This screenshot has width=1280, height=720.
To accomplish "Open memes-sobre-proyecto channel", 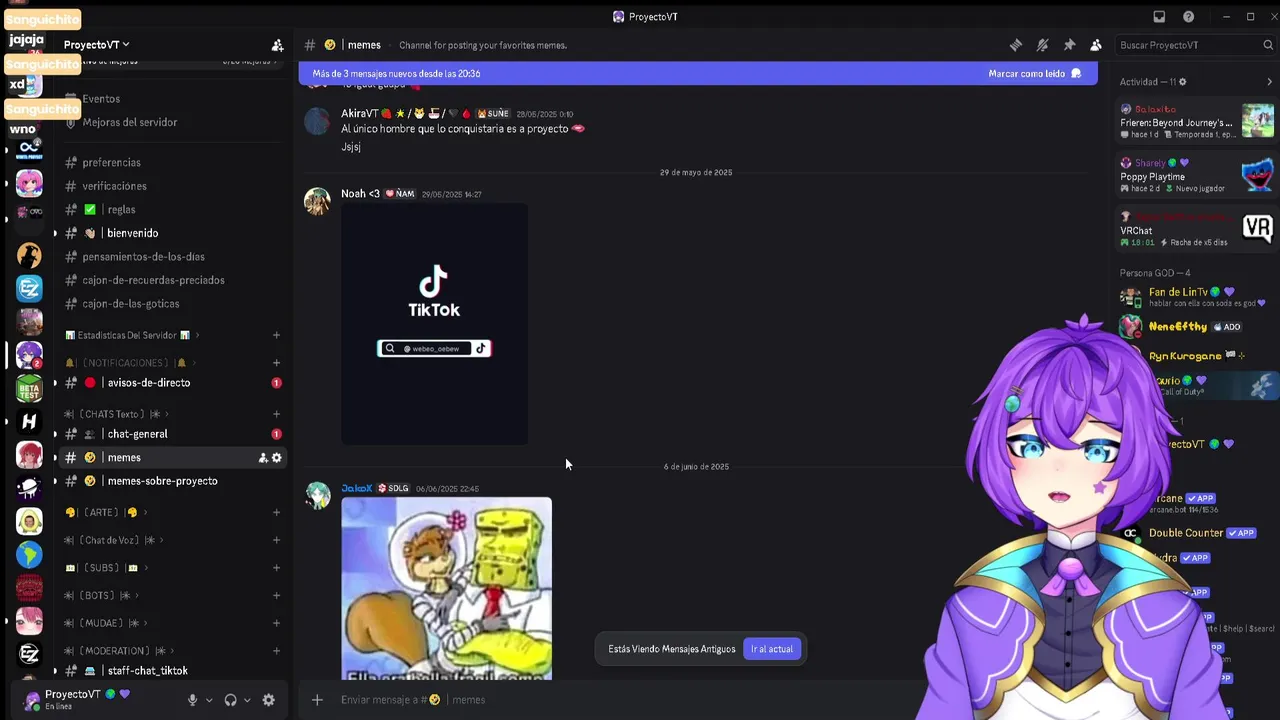I will [162, 481].
